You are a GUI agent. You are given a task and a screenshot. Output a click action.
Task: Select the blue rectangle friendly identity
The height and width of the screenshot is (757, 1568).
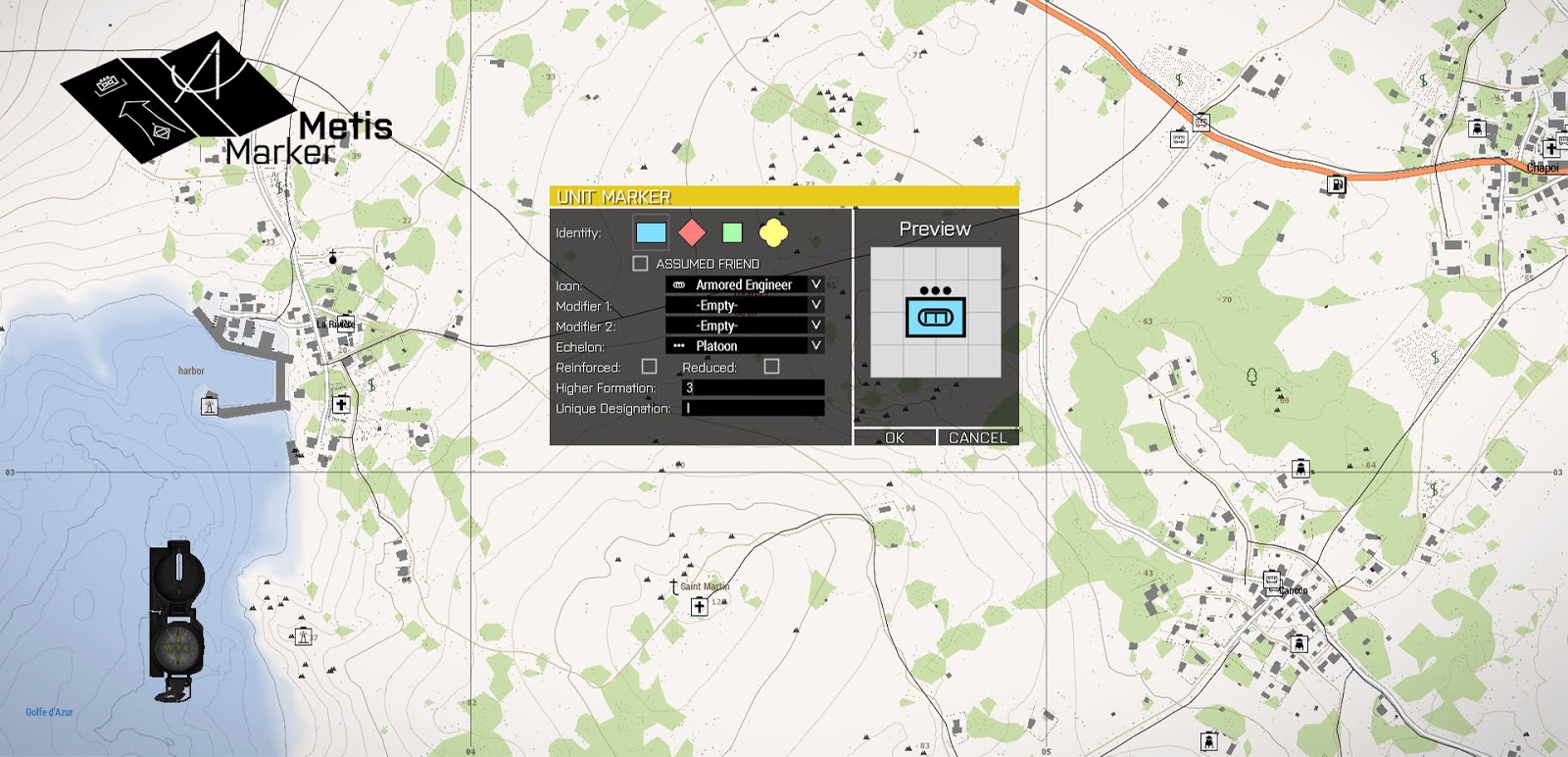651,232
